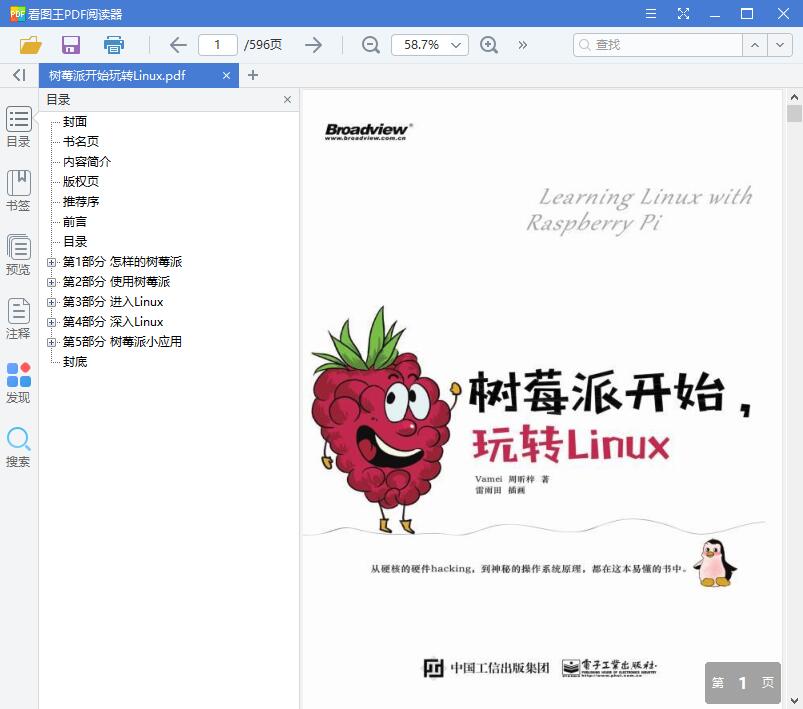Select the 第1部分 怎样的树莓派 outline text
The width and height of the screenshot is (803, 709).
click(122, 262)
